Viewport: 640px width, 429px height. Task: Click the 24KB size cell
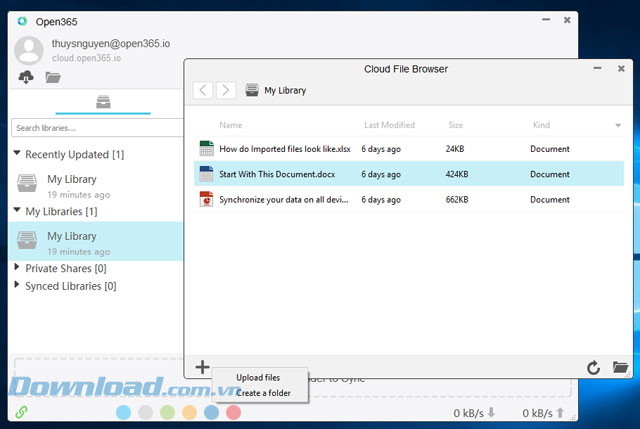[455, 149]
